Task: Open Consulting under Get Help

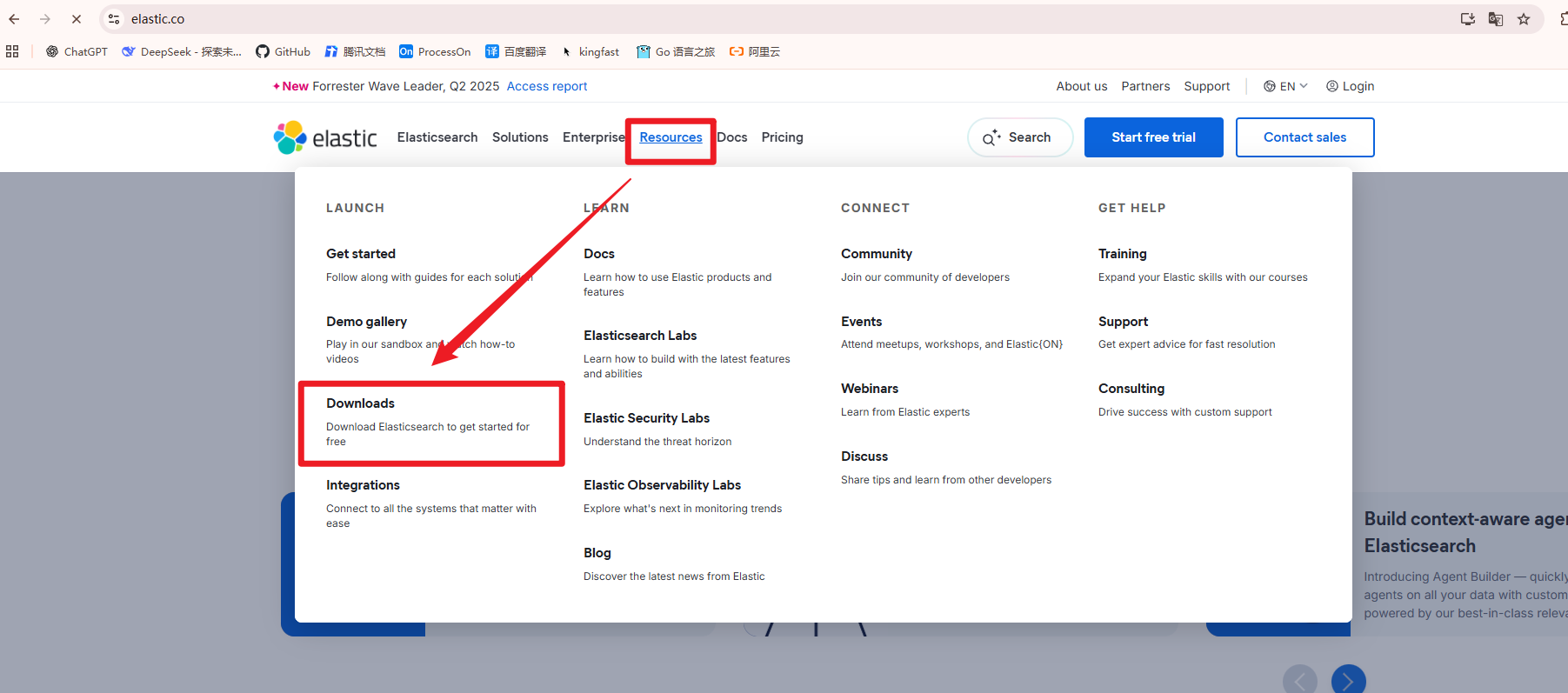Action: pos(1131,389)
